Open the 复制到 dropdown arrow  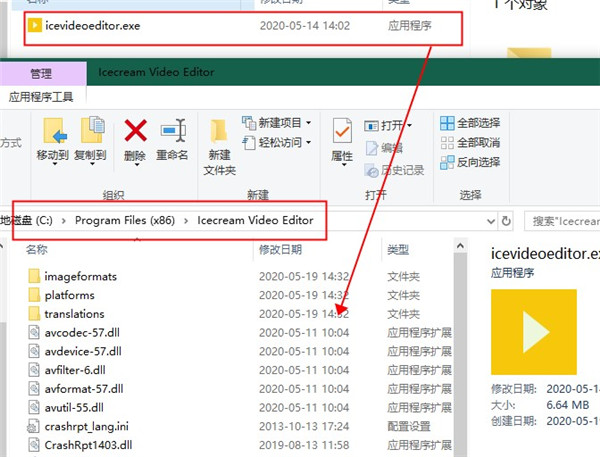pyautogui.click(x=92, y=164)
